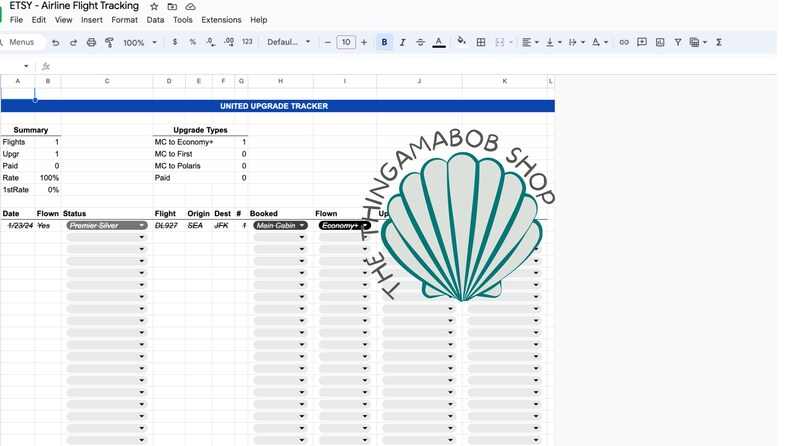This screenshot has height=446, width=794.
Task: Open text wrapping options
Action: pos(577,43)
